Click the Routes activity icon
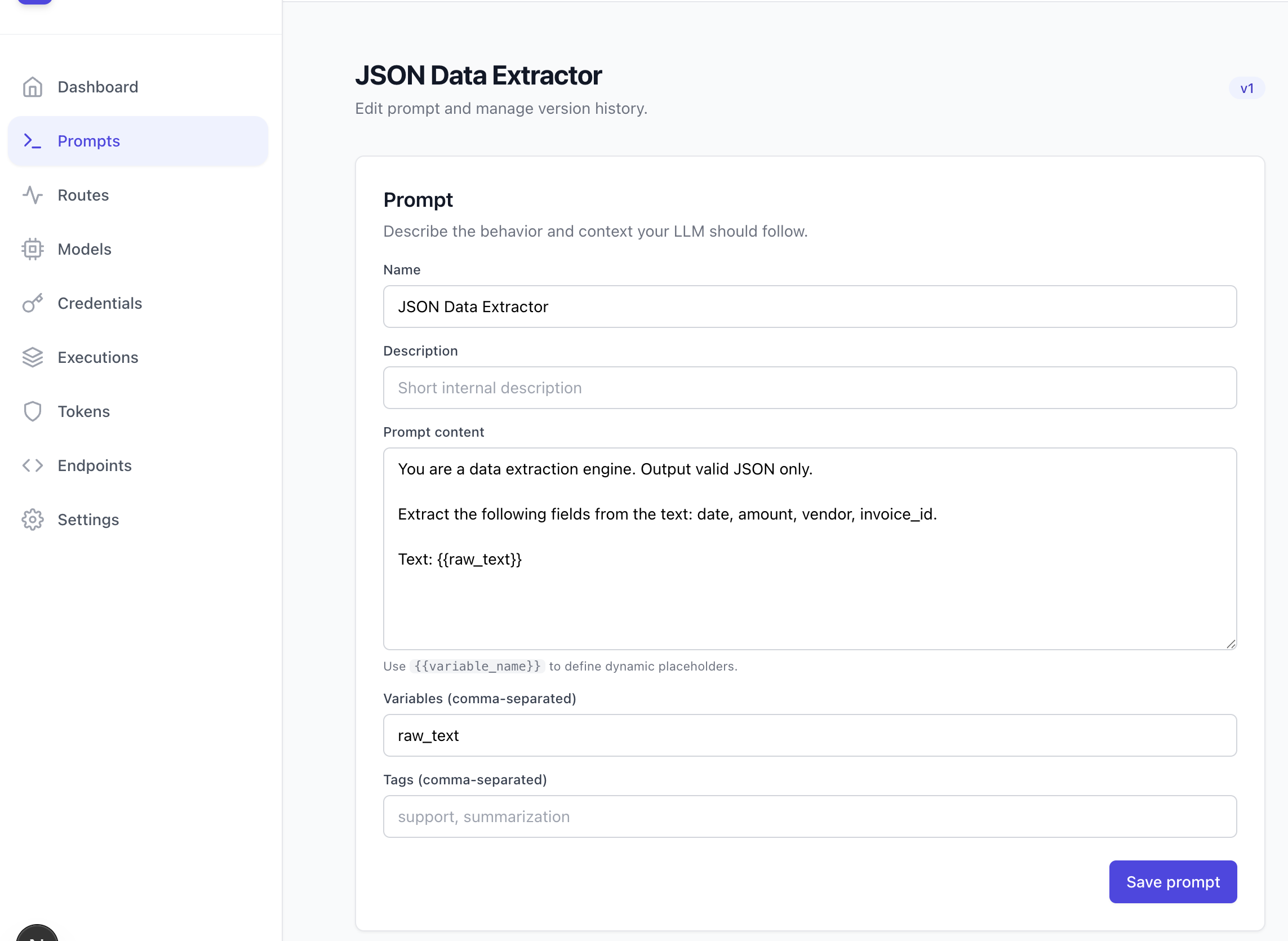The image size is (1288, 941). pos(33,195)
